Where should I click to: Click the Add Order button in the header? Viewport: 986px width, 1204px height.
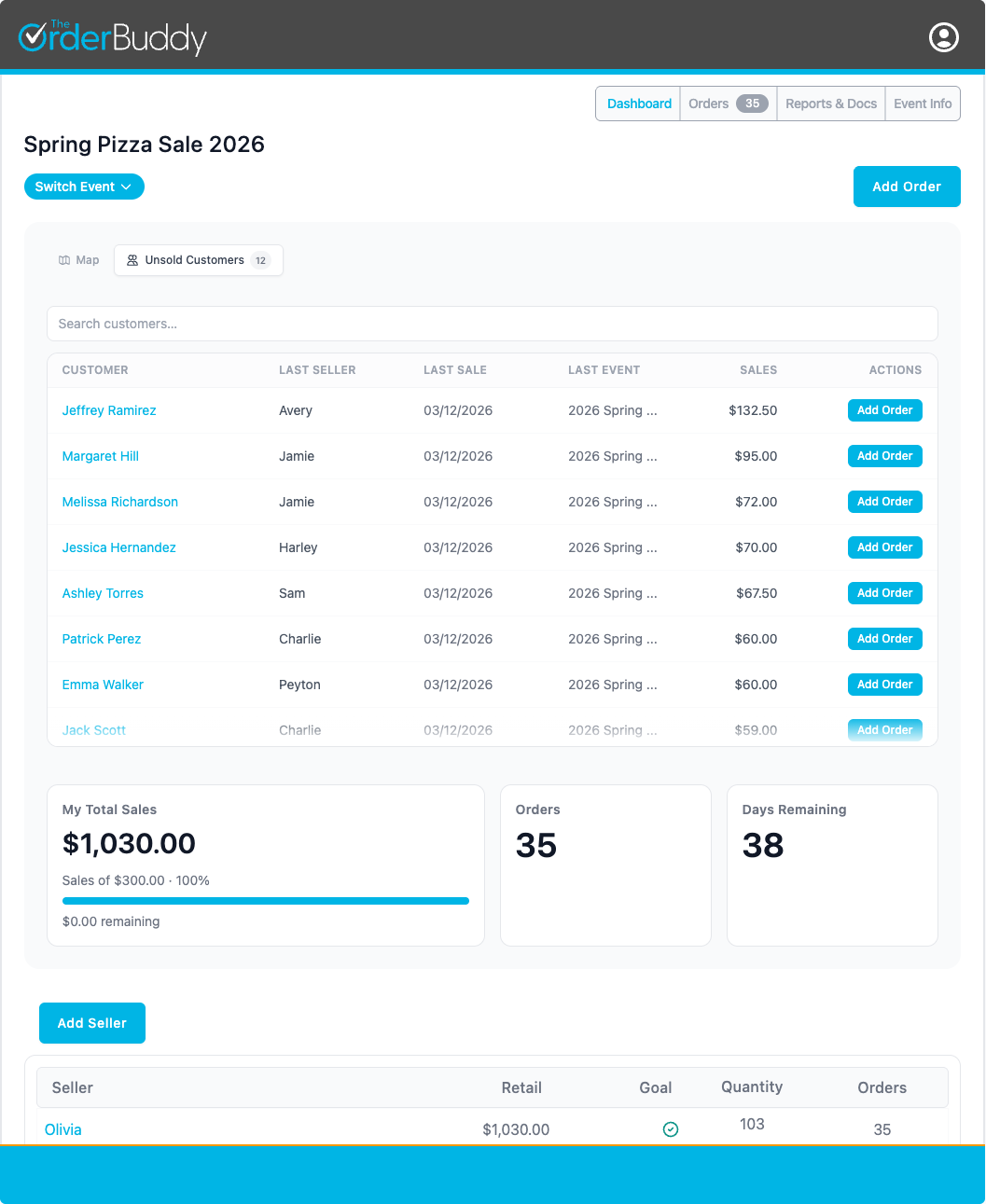click(x=906, y=187)
